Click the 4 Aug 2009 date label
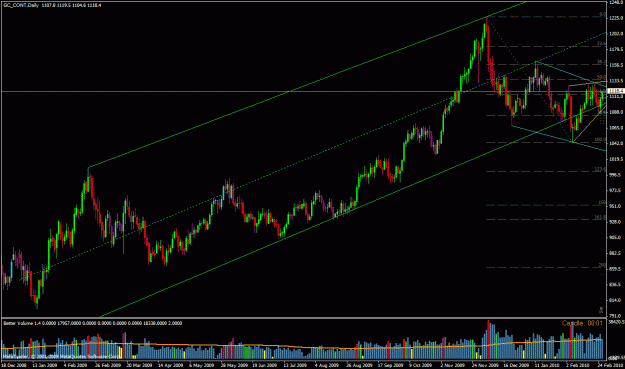The height and width of the screenshot is (369, 625). 328,365
